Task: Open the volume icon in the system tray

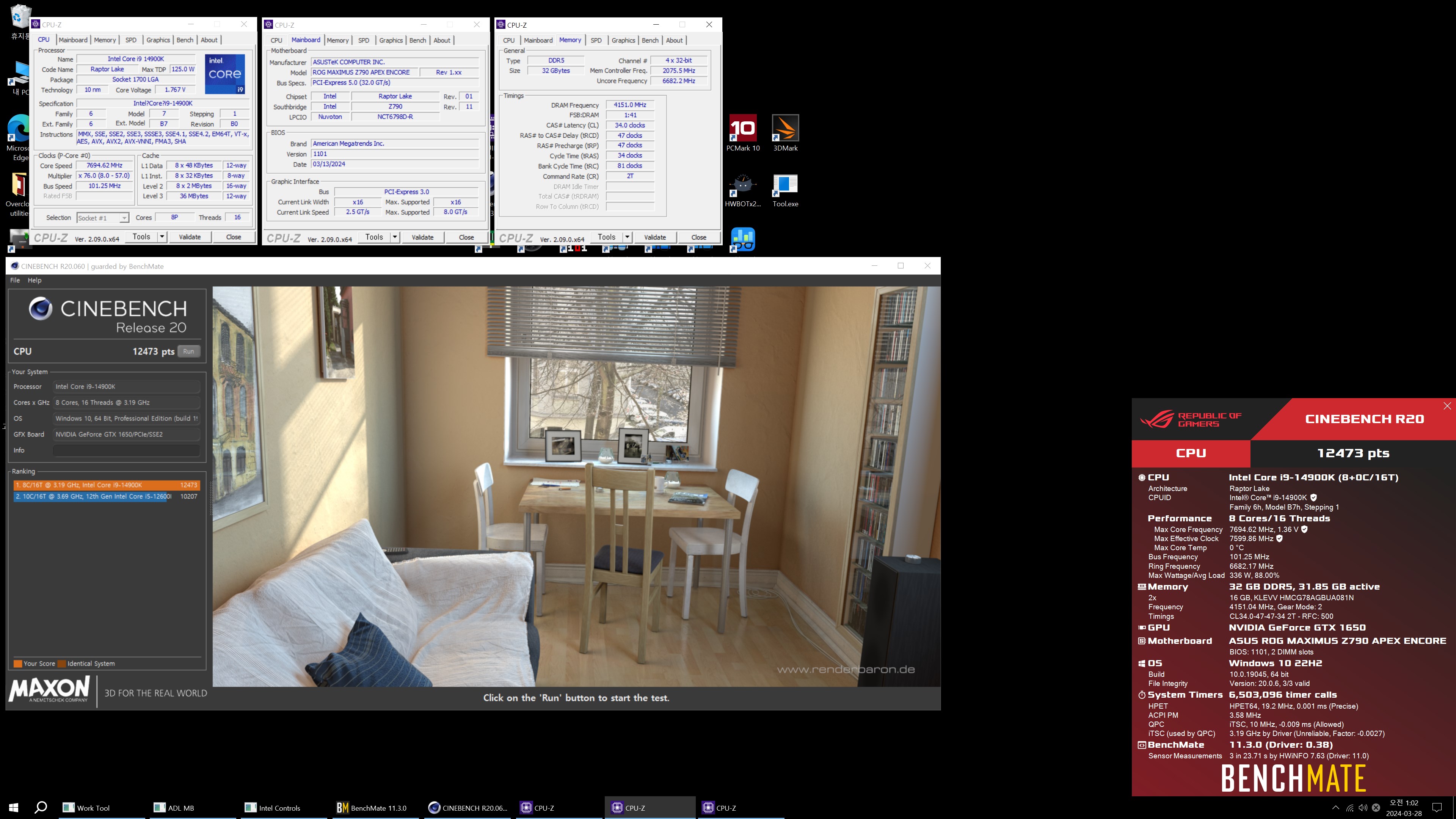Action: (x=1363, y=808)
